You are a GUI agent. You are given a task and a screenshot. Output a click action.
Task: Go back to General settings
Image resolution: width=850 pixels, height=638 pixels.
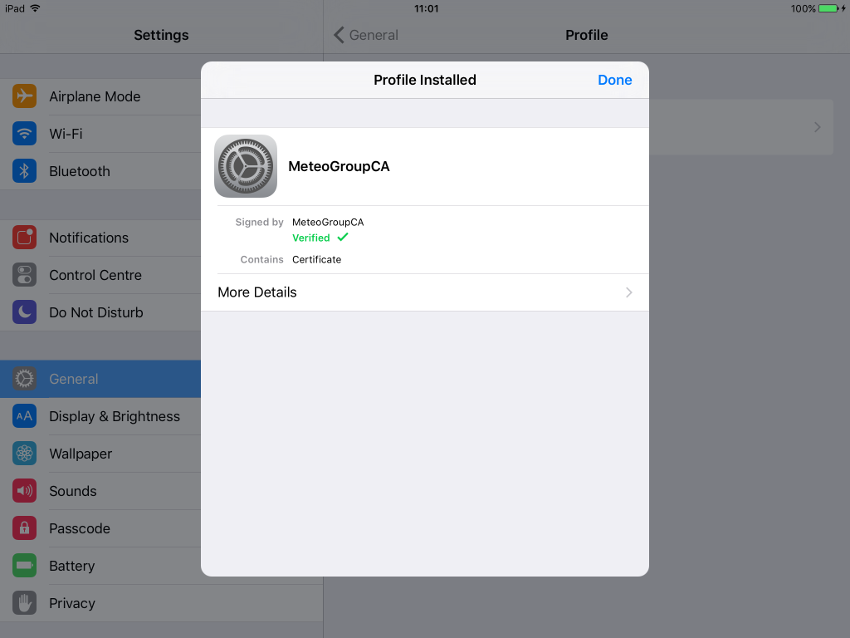366,35
